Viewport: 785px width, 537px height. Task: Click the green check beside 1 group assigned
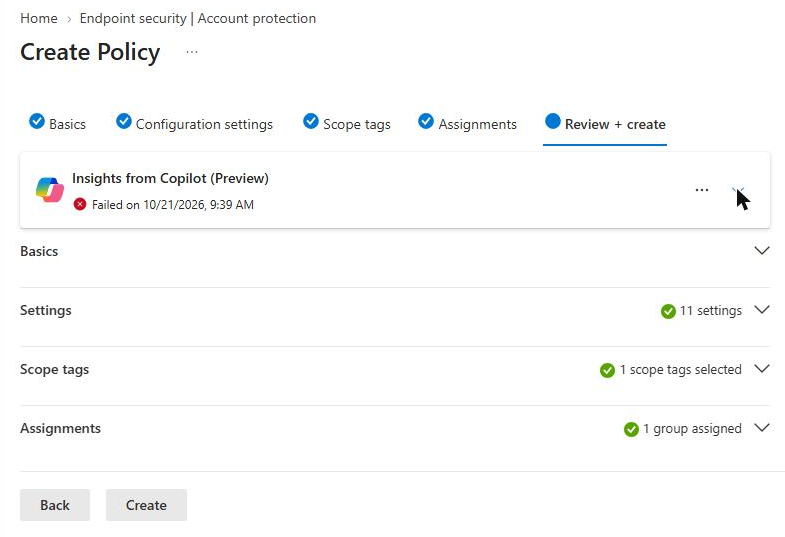[x=631, y=429]
